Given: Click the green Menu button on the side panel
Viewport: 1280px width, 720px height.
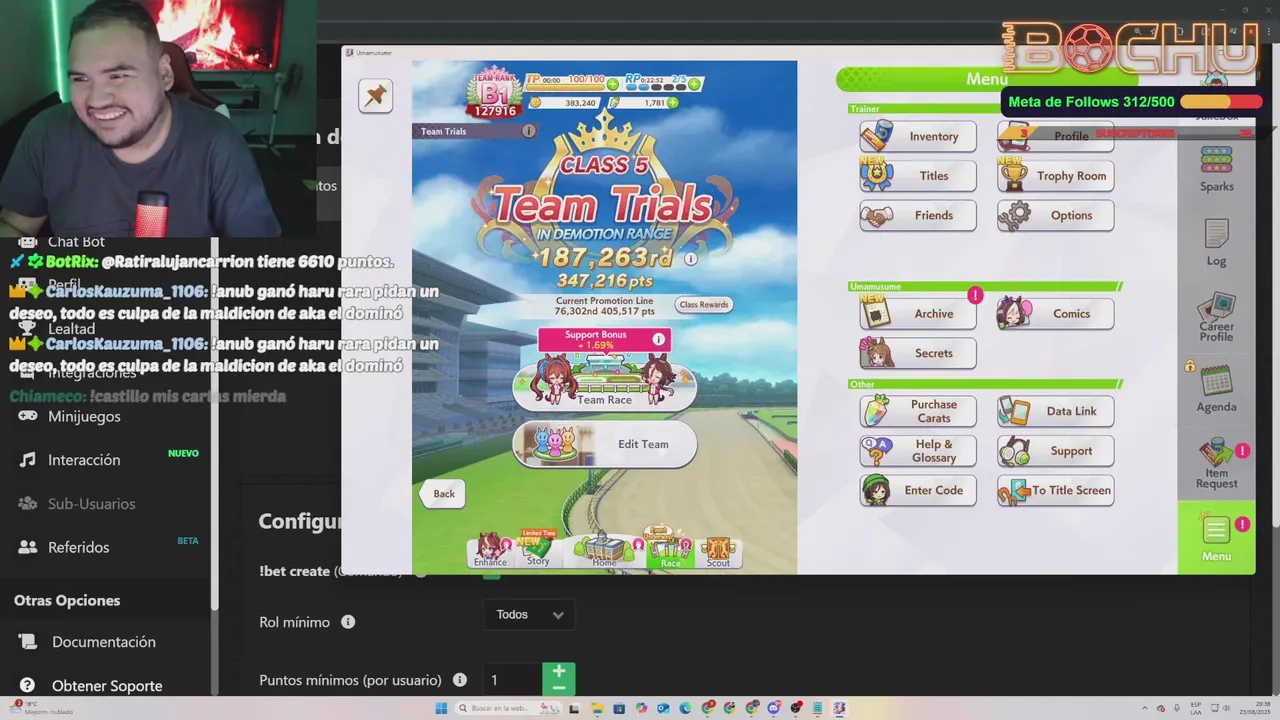Looking at the screenshot, I should pos(1216,537).
